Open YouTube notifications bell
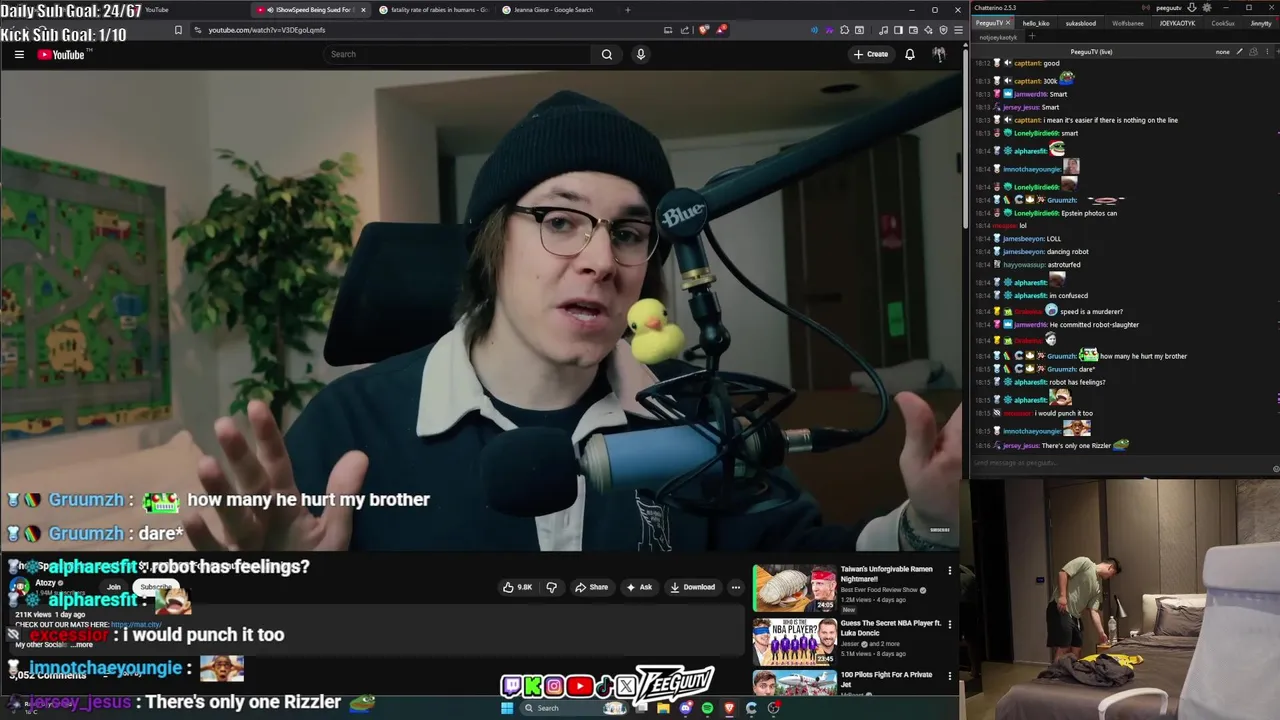Screen dimensions: 1280x720 [x=910, y=54]
